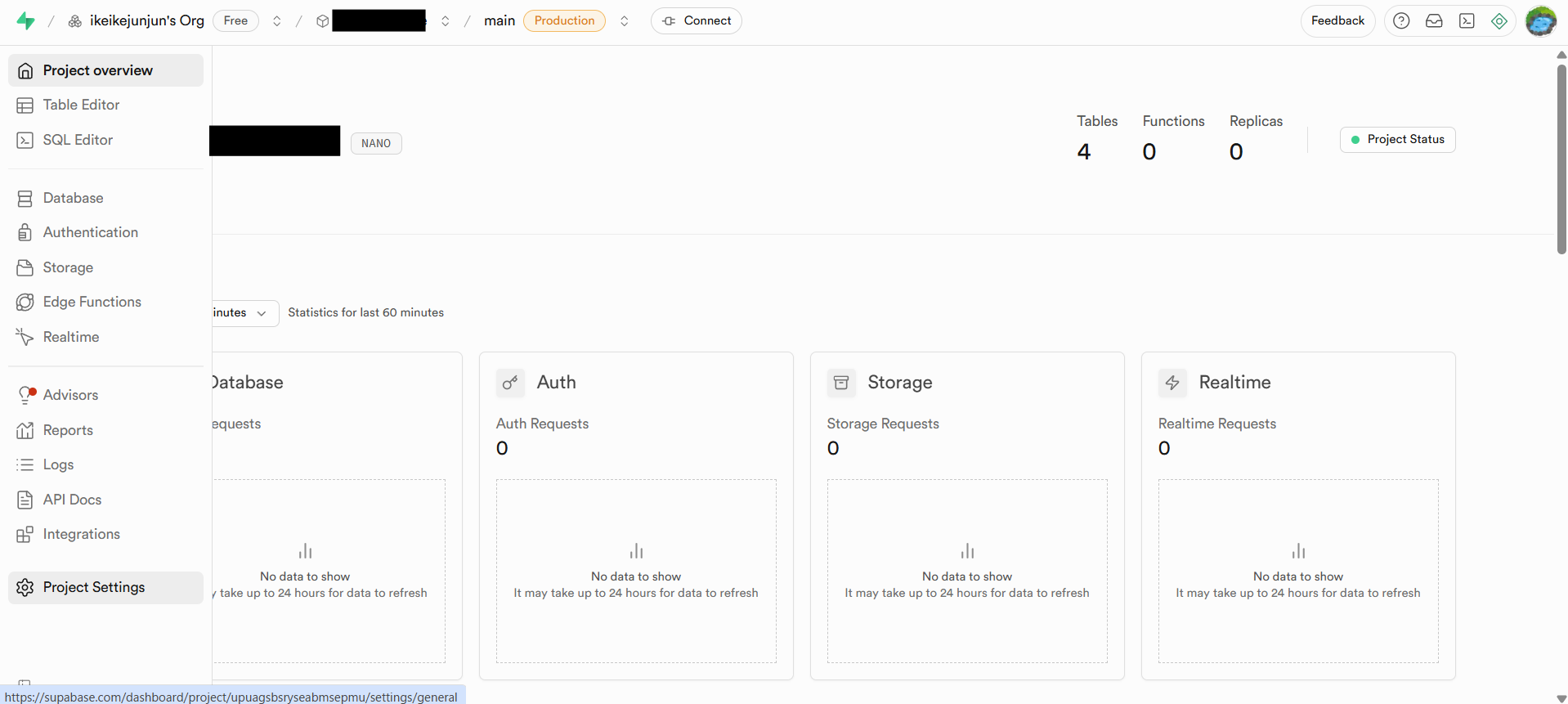Open the inline SQL terminal icon
1568x704 pixels.
click(x=1467, y=21)
